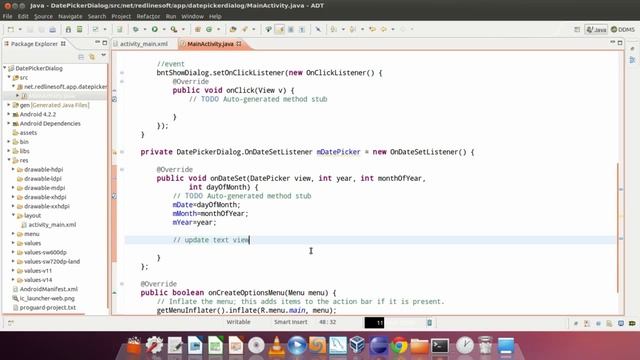
Task: Toggle Mark Occurrences in the toolbar
Action: 280,29
